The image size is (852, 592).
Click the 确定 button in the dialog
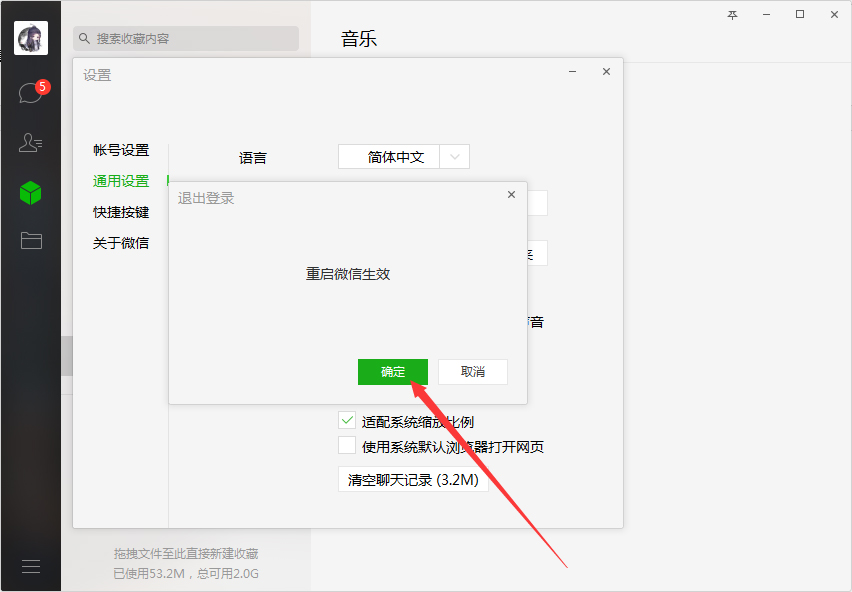pos(392,371)
